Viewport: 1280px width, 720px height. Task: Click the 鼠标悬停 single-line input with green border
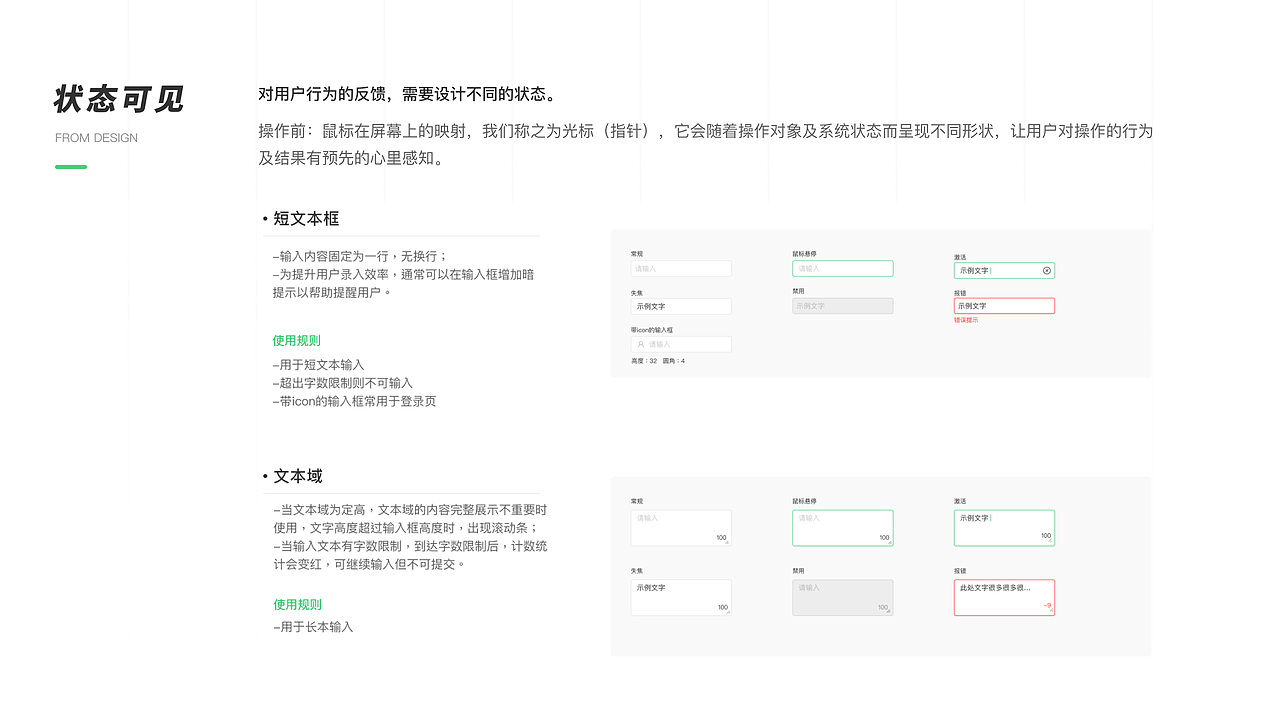pos(843,268)
